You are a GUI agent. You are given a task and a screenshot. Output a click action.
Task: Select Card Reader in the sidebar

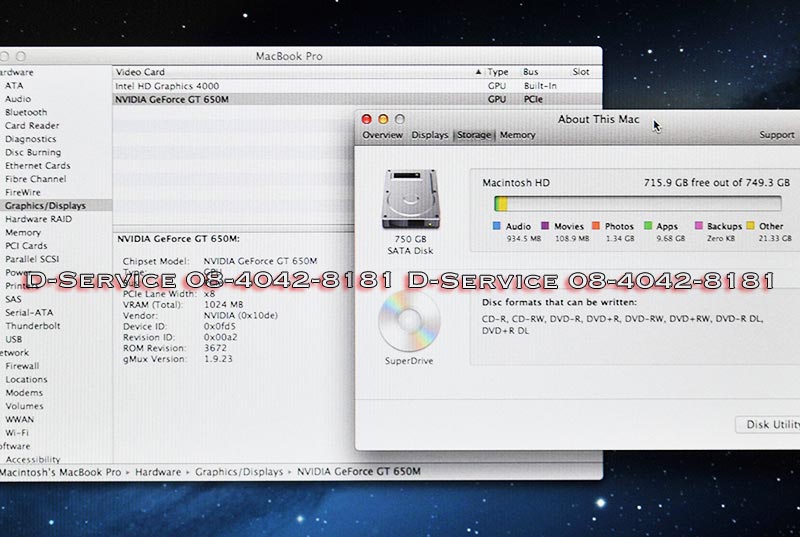[32, 125]
